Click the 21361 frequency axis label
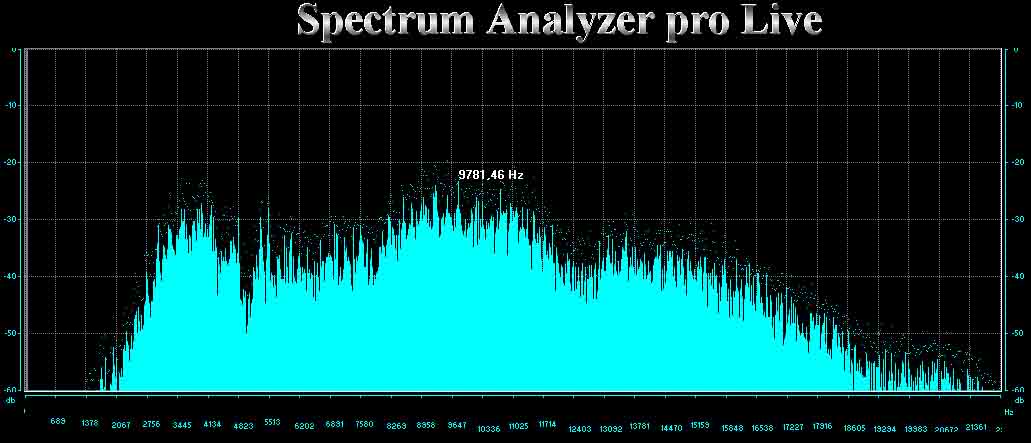Screen dimensions: 1031x443 coord(976,427)
